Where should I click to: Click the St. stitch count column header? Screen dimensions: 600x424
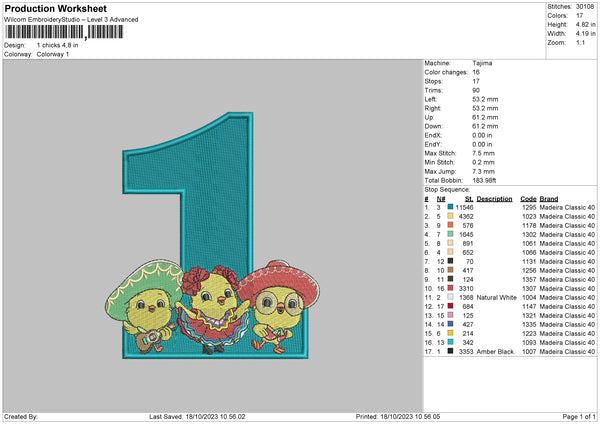467,198
